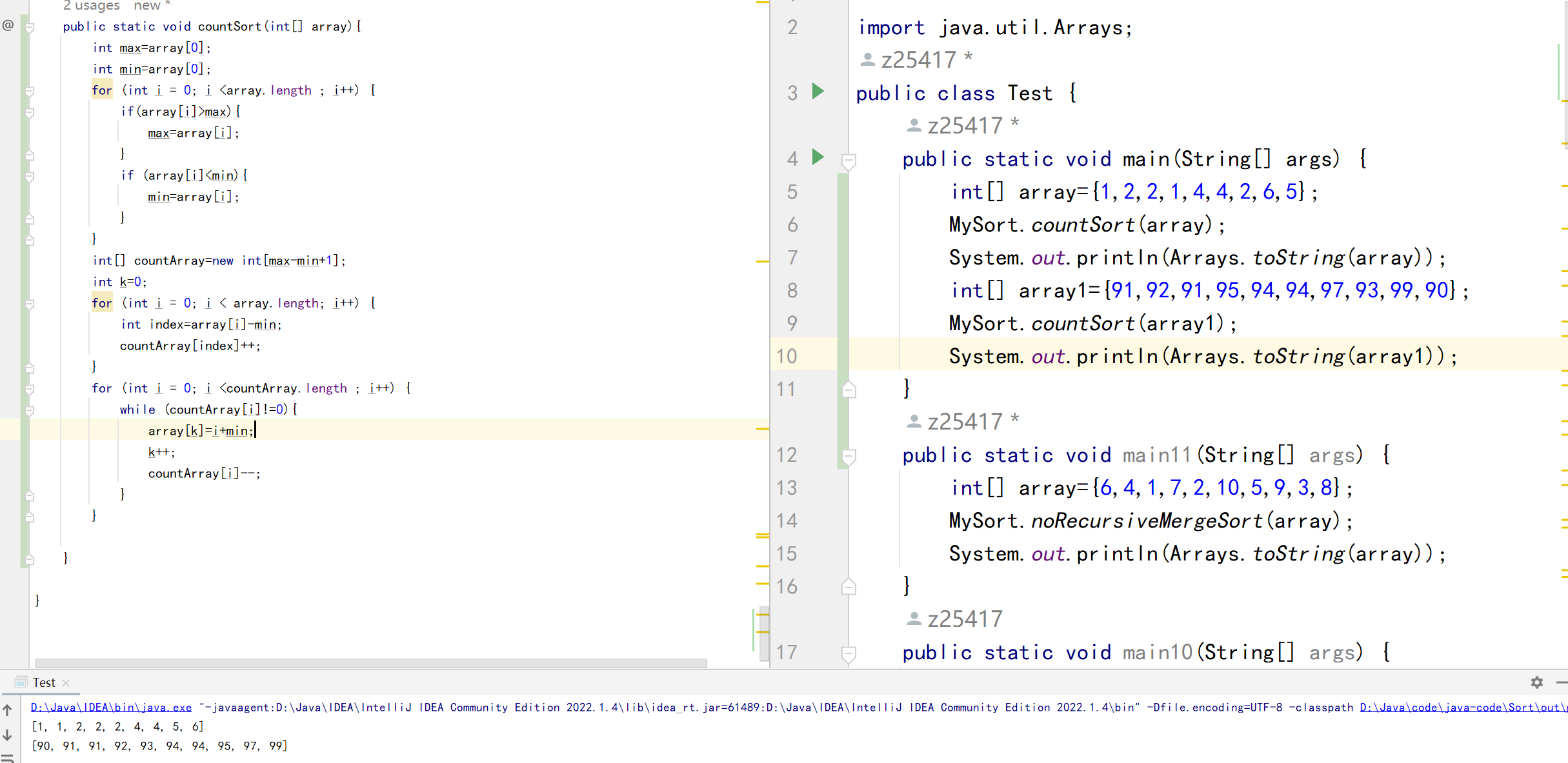This screenshot has height=763, width=1568.
Task: Open Run panel settings gear
Action: (1536, 682)
